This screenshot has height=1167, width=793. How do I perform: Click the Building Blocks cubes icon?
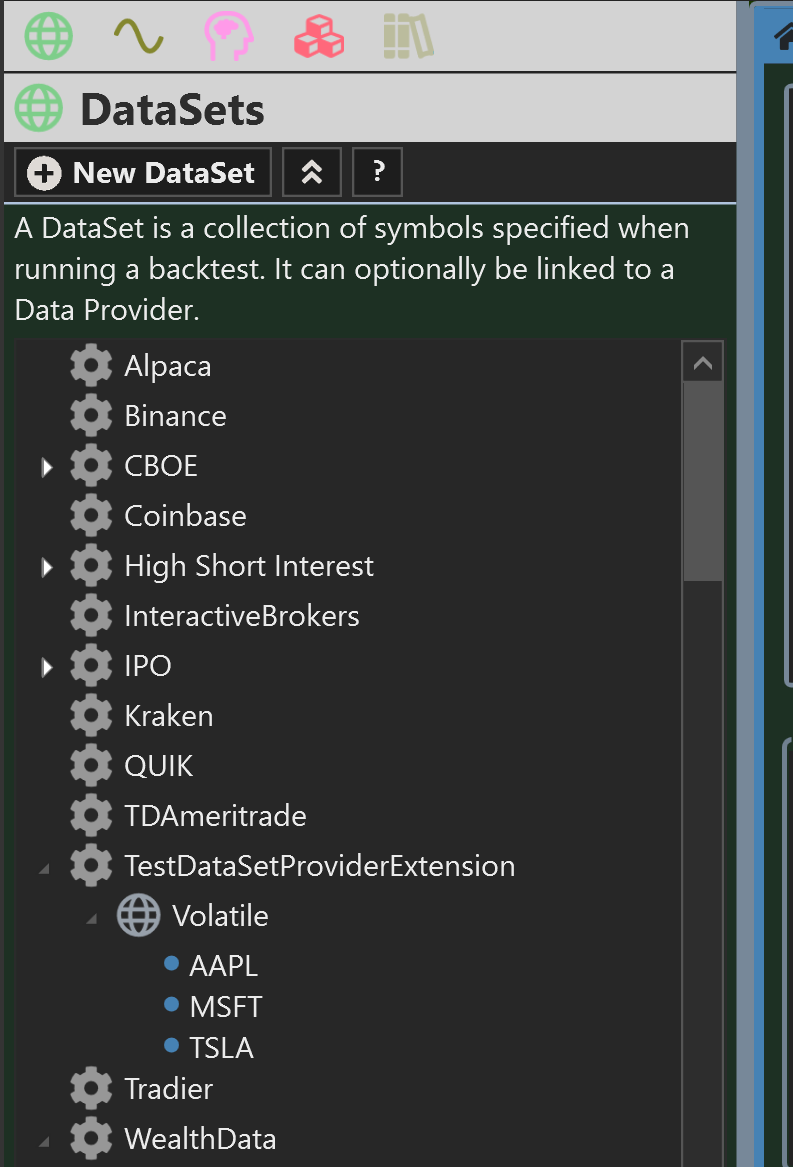(318, 36)
